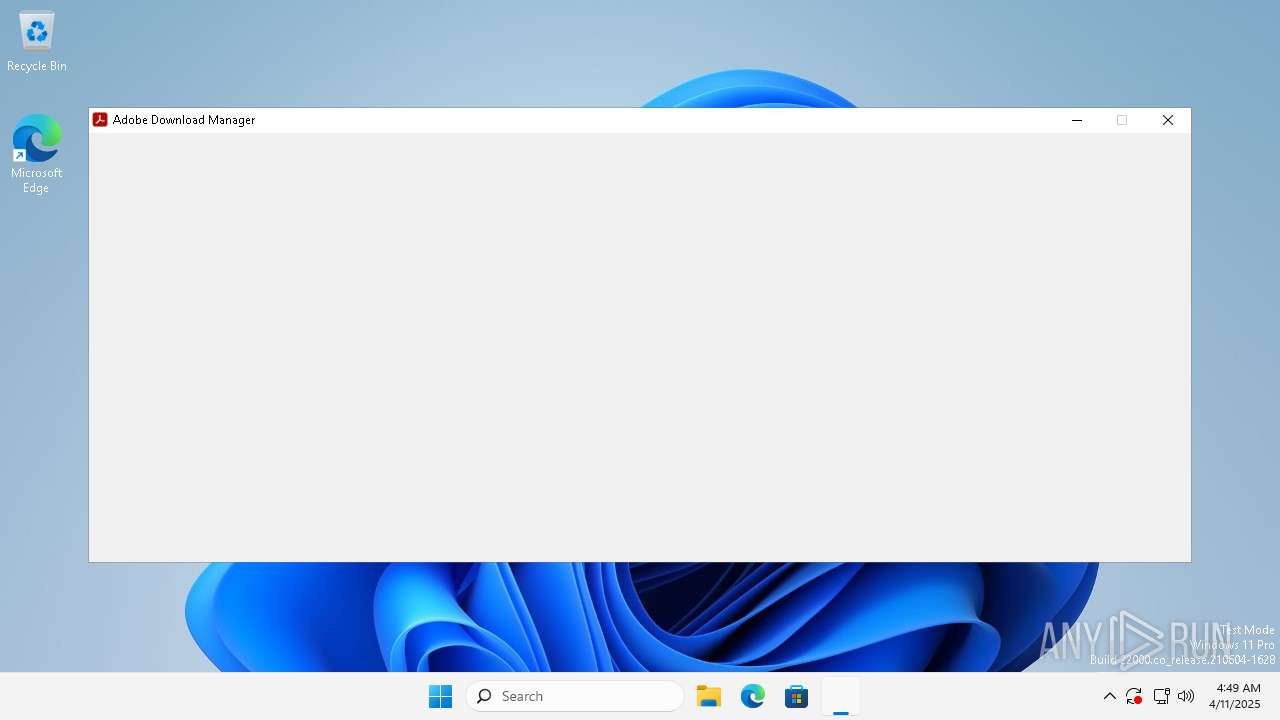Open the Microsoft Edge desktop shortcut

click(x=37, y=153)
